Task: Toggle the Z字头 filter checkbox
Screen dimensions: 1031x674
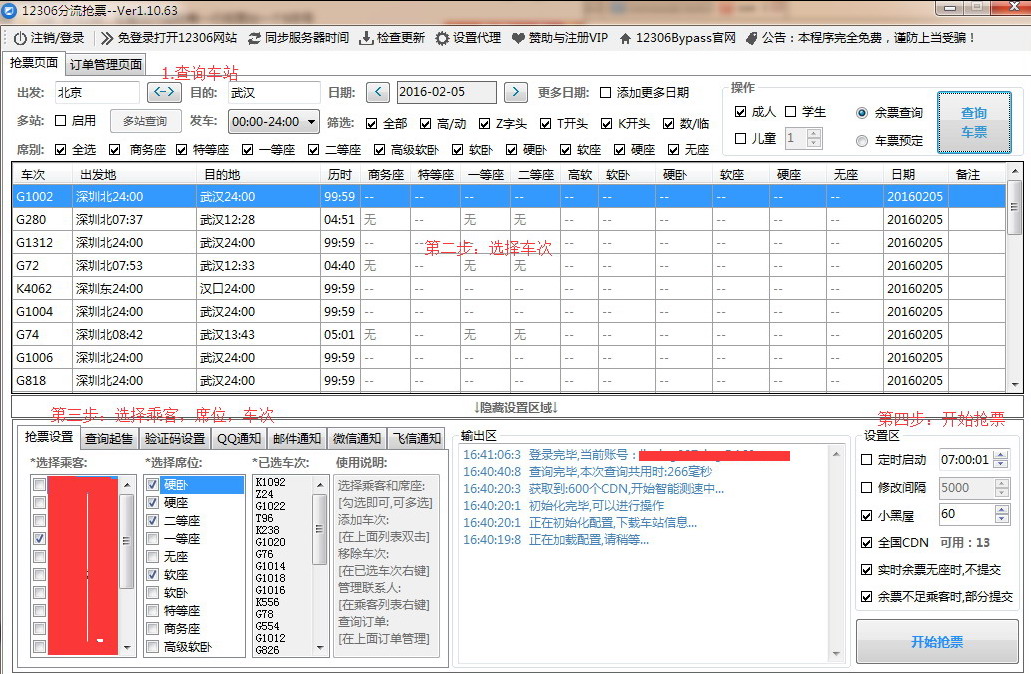Action: click(x=485, y=124)
